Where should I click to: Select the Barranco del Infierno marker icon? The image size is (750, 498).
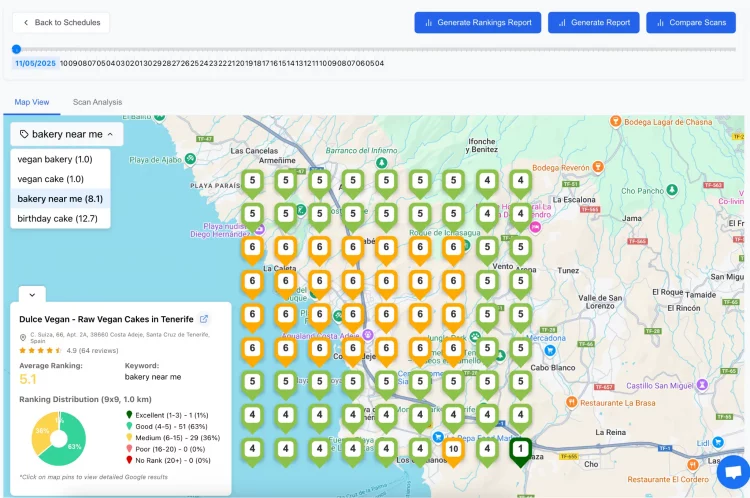pyautogui.click(x=381, y=163)
